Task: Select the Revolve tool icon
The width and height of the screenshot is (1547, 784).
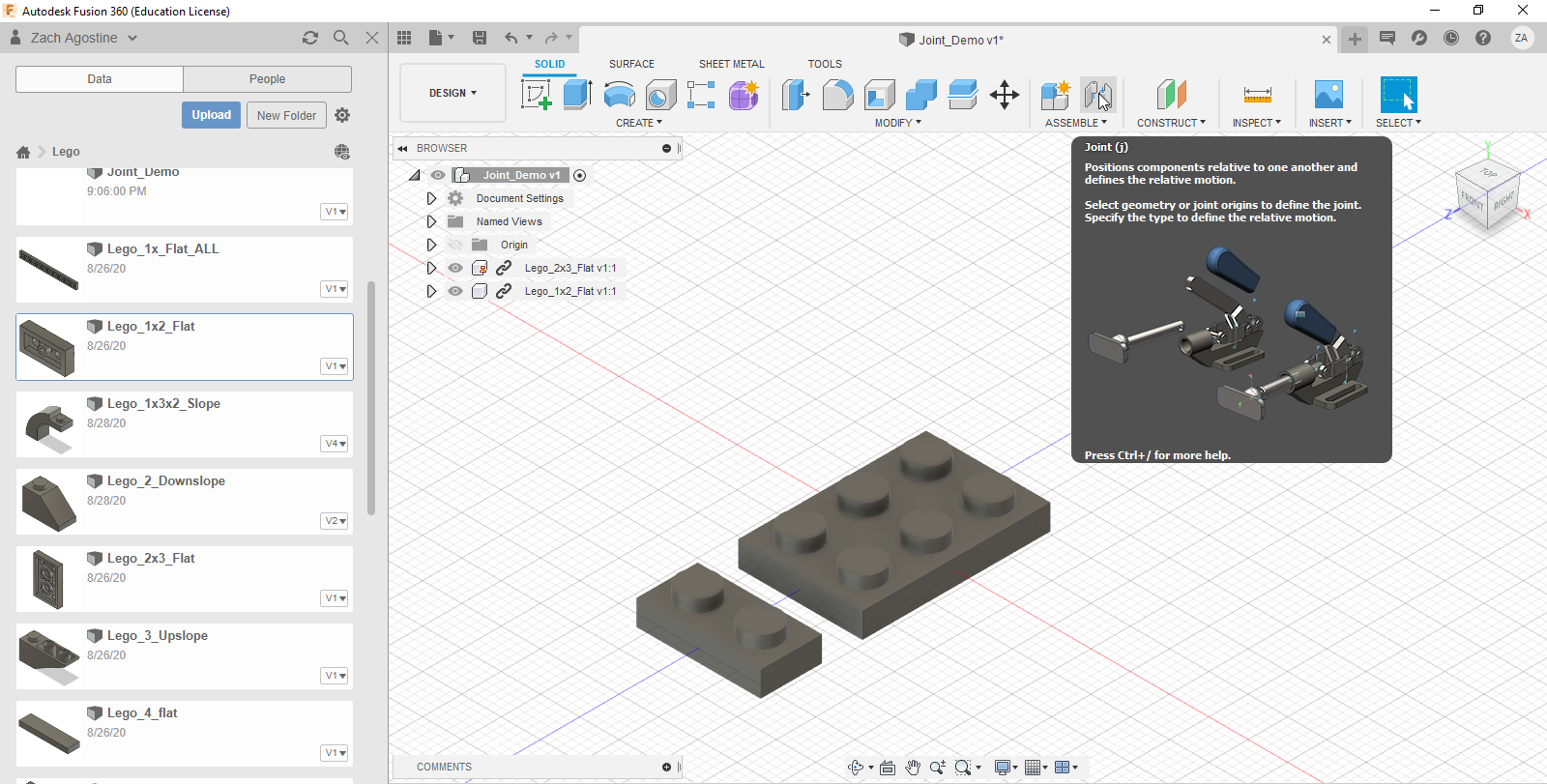Action: point(619,95)
